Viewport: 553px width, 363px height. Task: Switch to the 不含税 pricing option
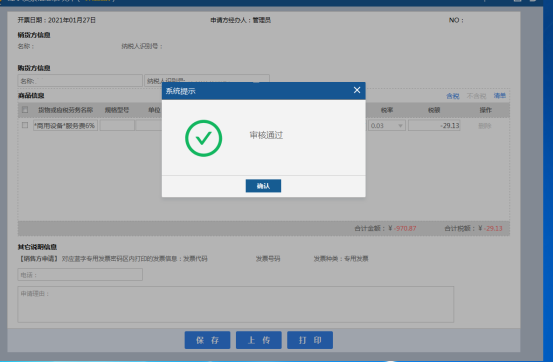point(476,96)
